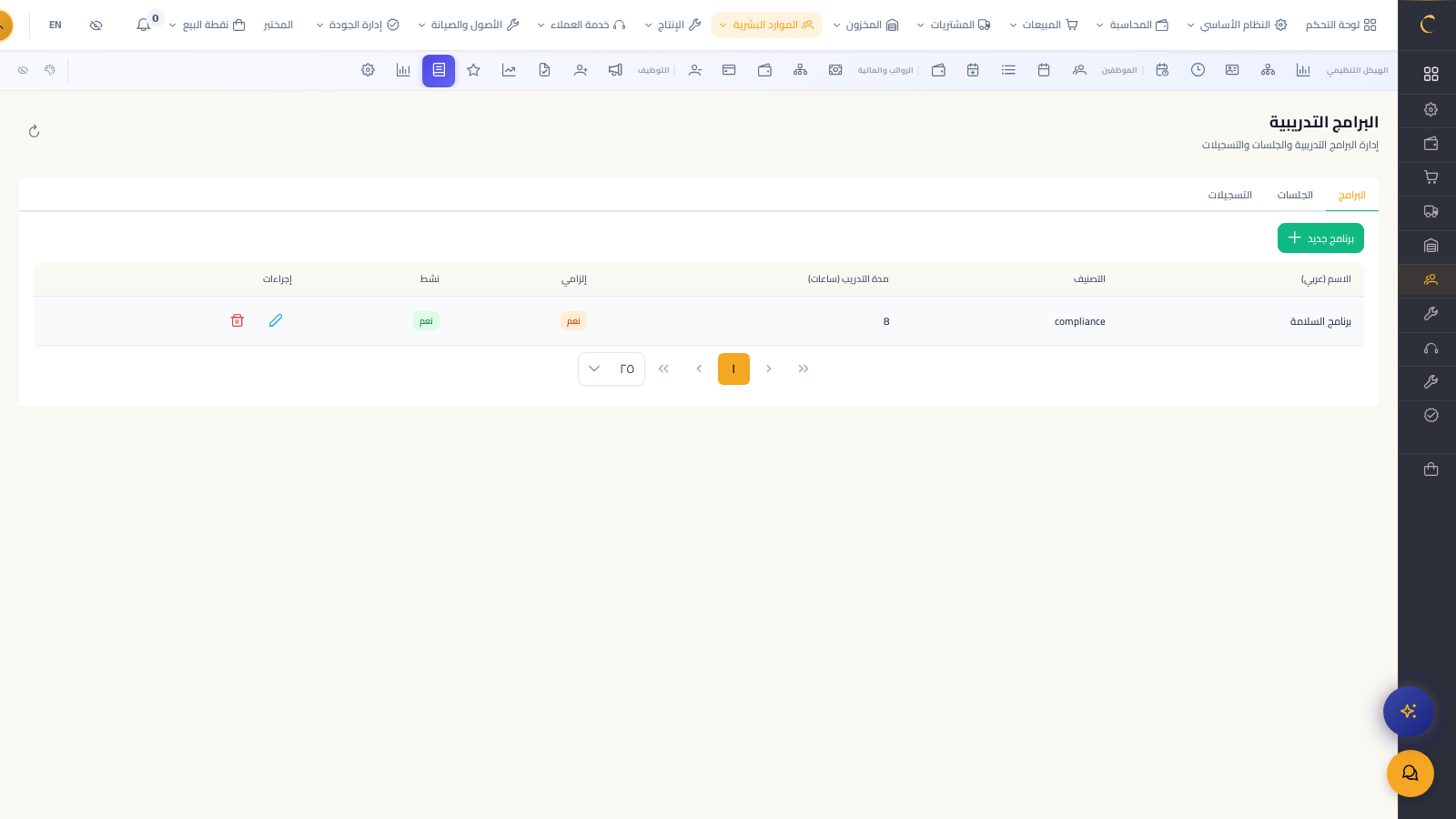The image size is (1456, 819).
Task: Click the theme color palette icon
Action: (50, 70)
